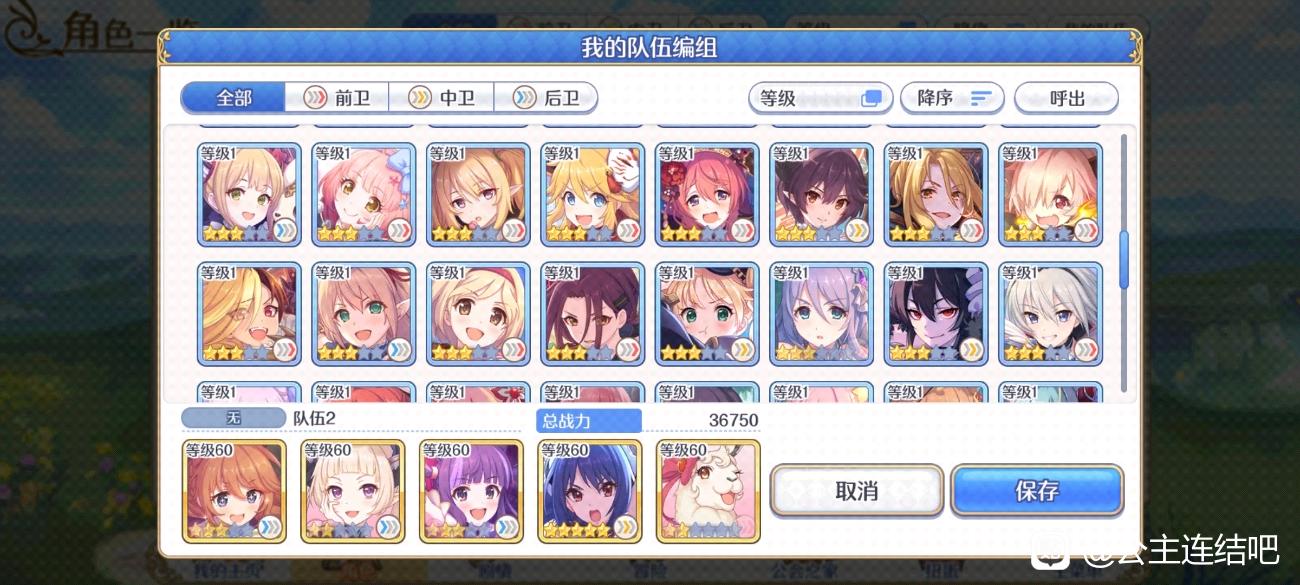The width and height of the screenshot is (1300, 585).
Task: Select the pink-haired character with blue ribbon
Action: (364, 195)
